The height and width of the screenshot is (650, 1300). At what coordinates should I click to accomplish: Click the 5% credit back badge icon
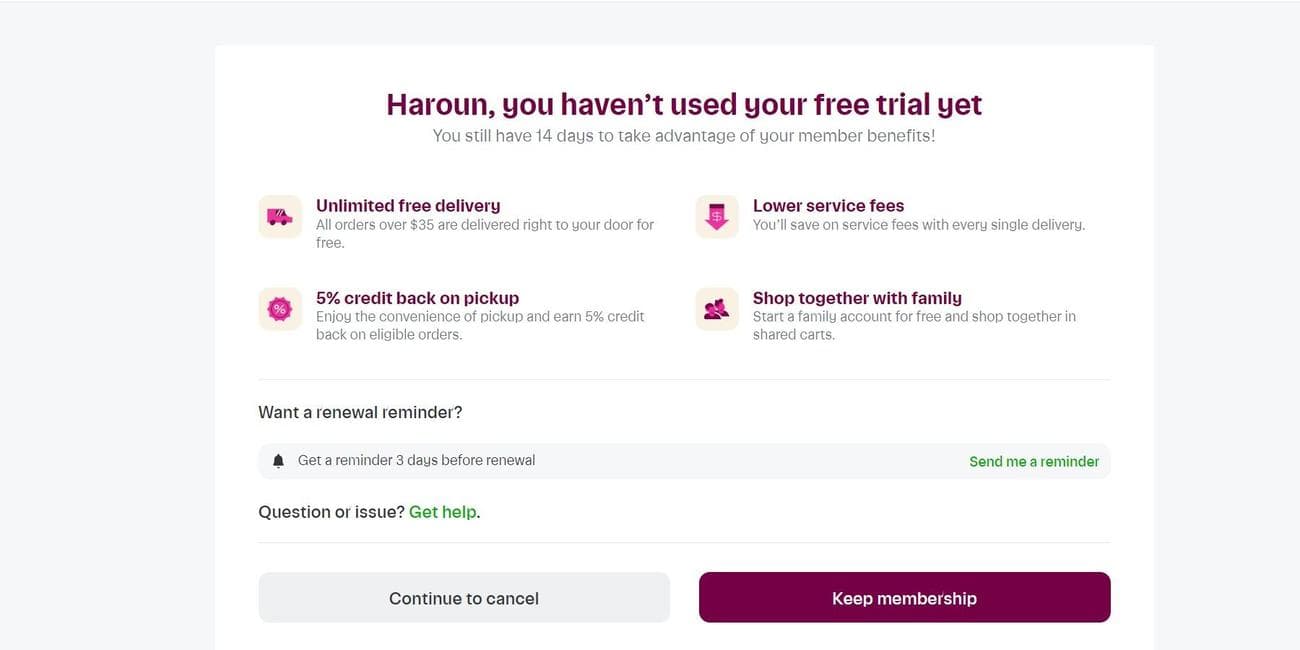[280, 306]
